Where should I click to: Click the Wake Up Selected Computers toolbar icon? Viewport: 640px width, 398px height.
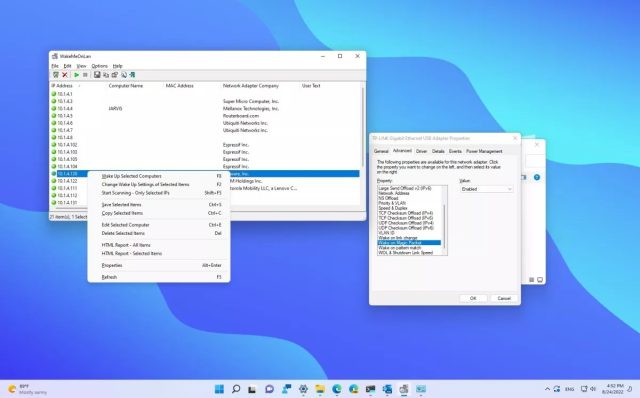pos(56,75)
